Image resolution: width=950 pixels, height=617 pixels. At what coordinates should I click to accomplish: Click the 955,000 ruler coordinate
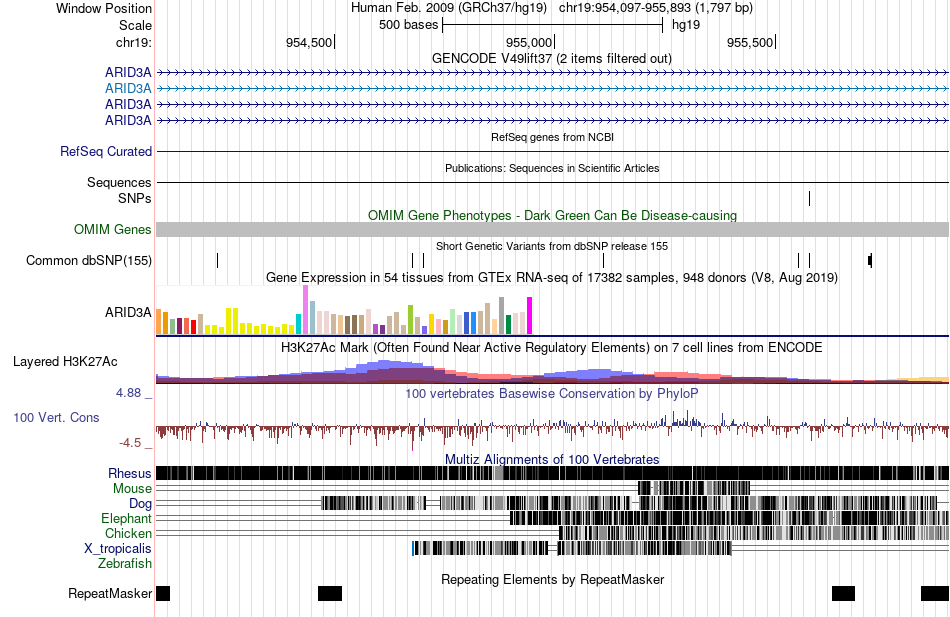click(x=529, y=42)
